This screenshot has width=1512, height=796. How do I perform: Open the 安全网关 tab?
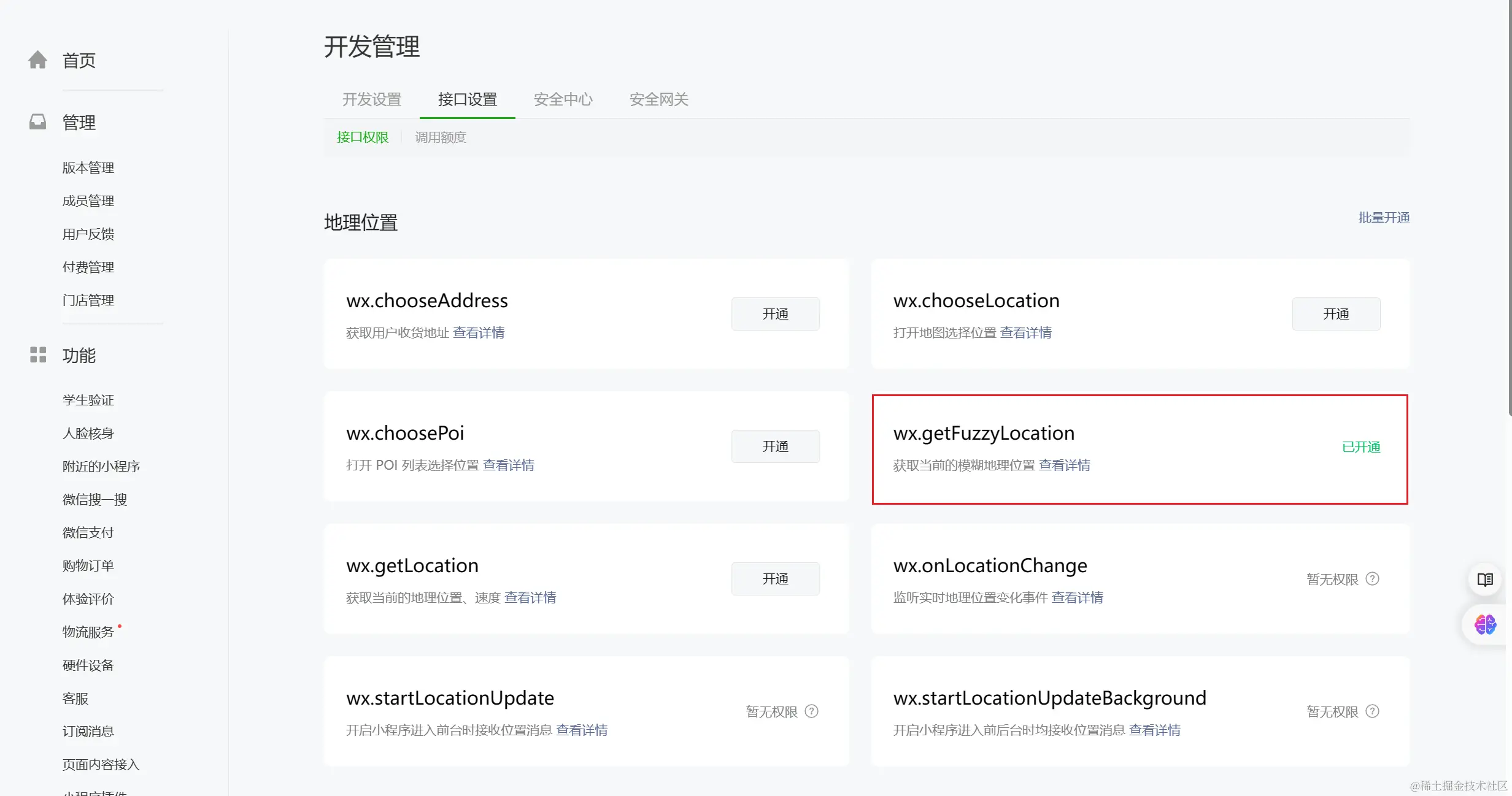659,99
